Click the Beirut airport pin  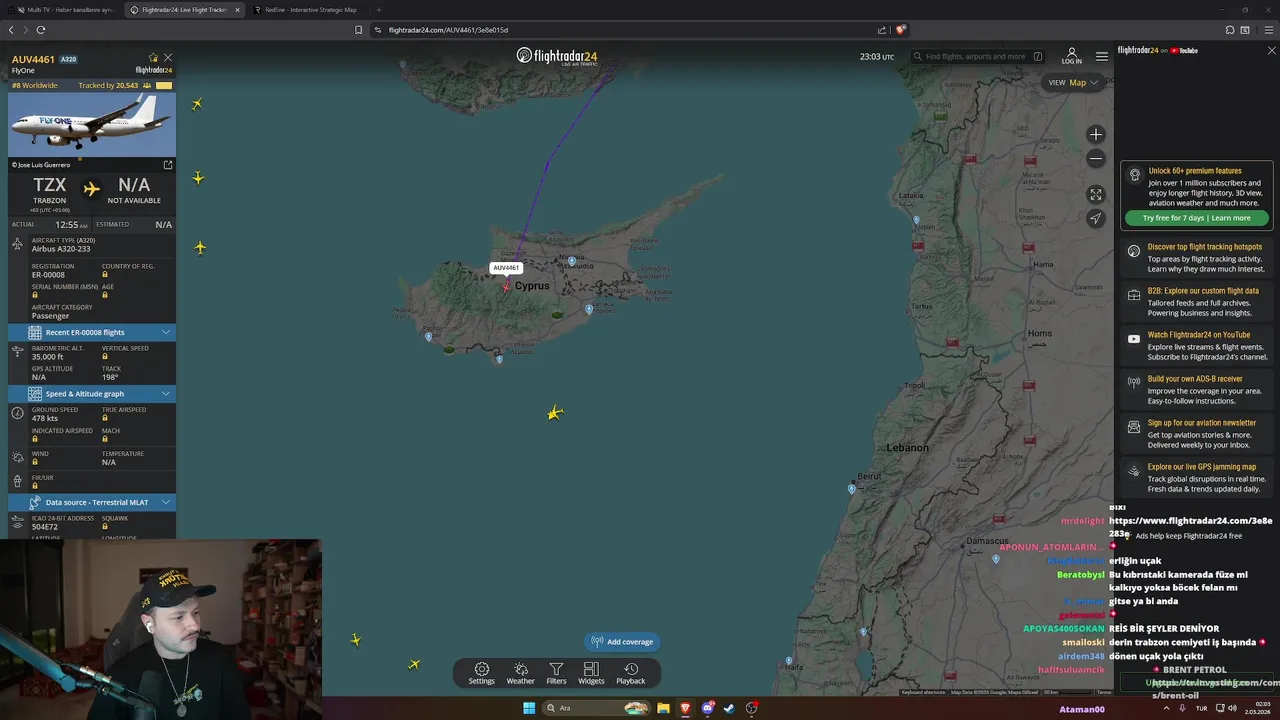coord(852,489)
